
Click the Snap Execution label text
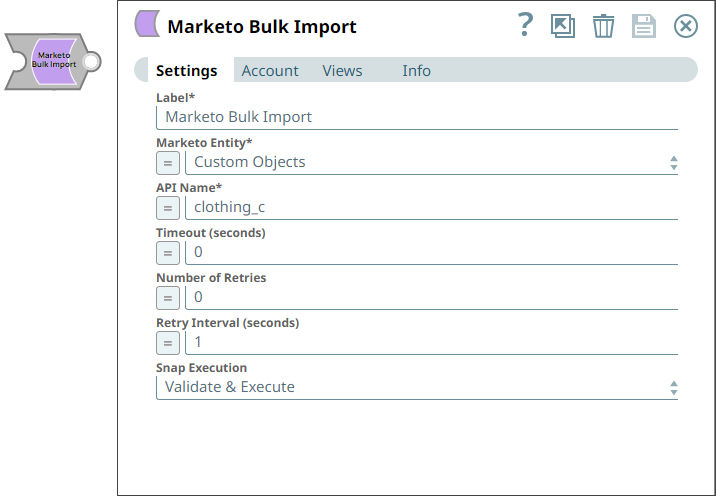201,368
